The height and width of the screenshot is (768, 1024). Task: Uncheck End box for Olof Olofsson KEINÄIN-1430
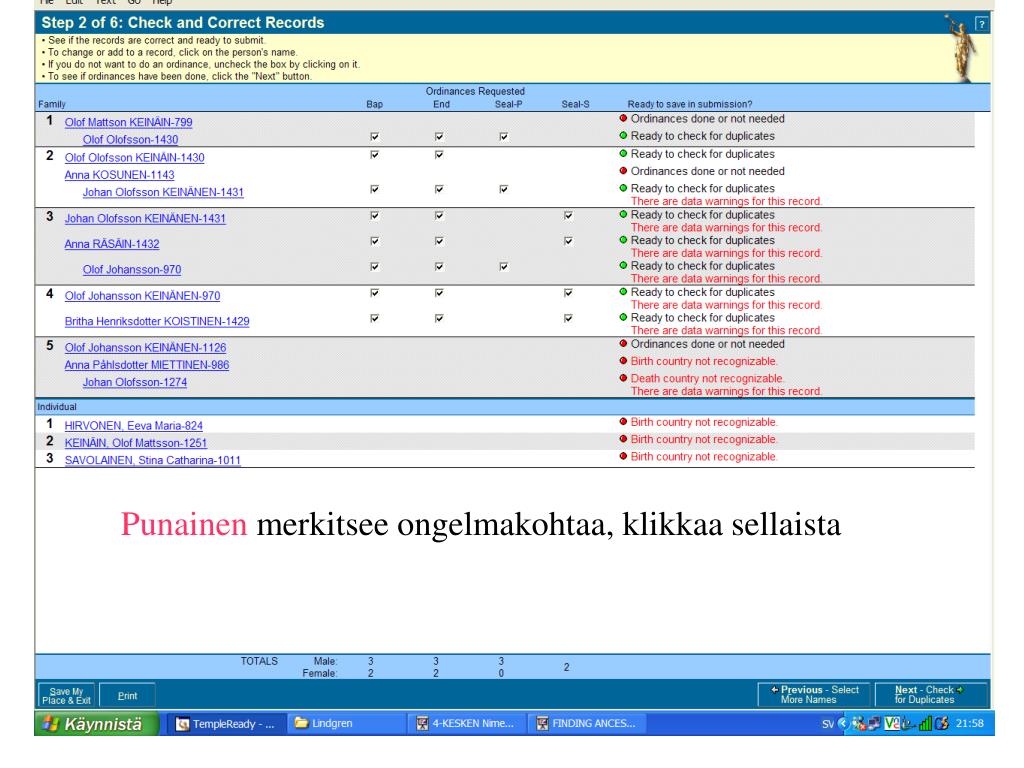point(439,155)
